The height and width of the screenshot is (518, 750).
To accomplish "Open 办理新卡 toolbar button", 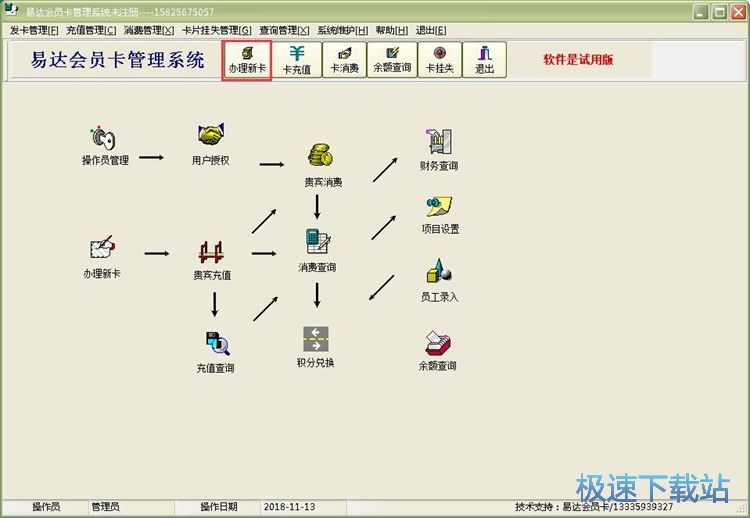I will 247,60.
